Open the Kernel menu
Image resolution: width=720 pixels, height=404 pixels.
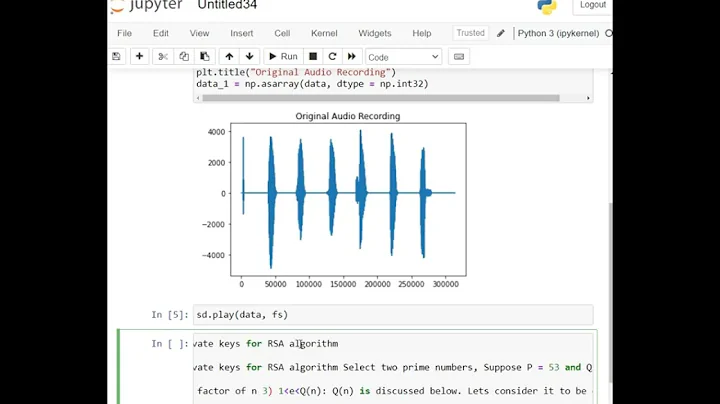click(324, 33)
